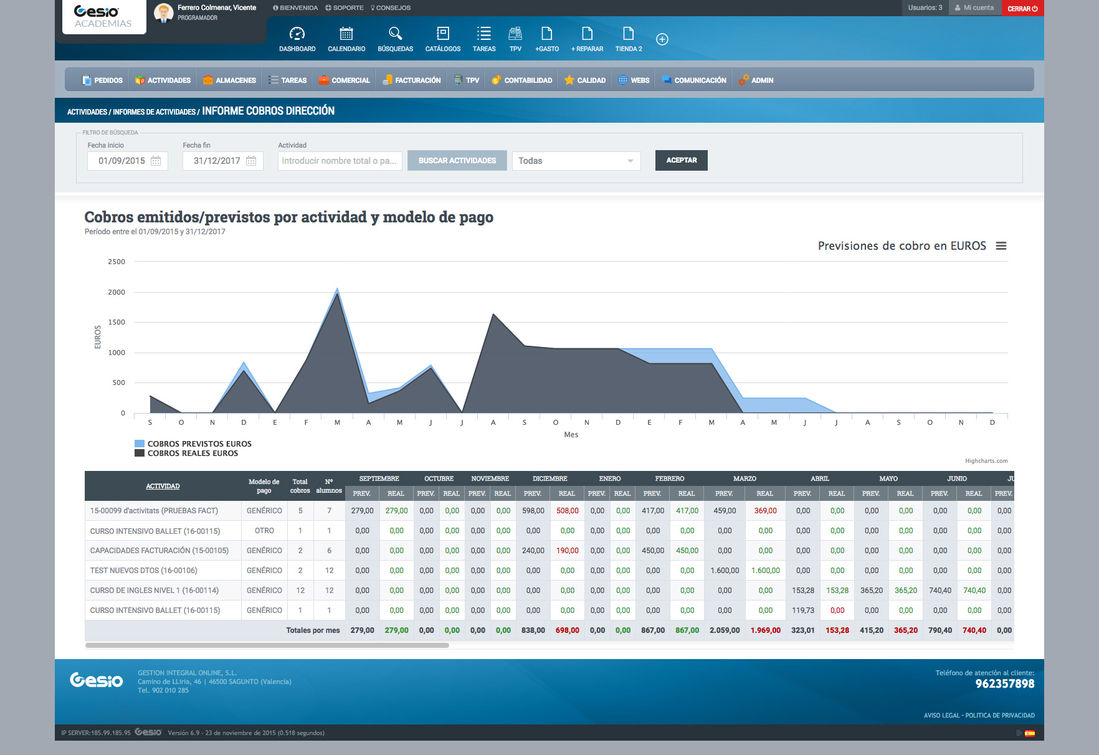Click the Highcharts.com credit link
This screenshot has height=755, width=1099.
point(986,461)
